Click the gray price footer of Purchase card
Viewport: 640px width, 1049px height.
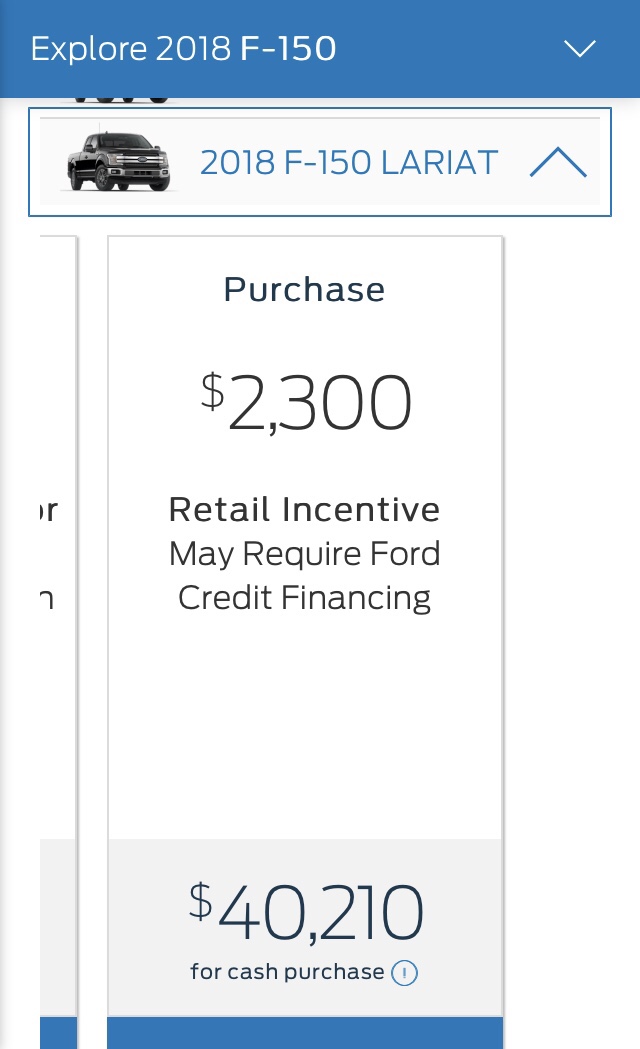click(x=305, y=928)
